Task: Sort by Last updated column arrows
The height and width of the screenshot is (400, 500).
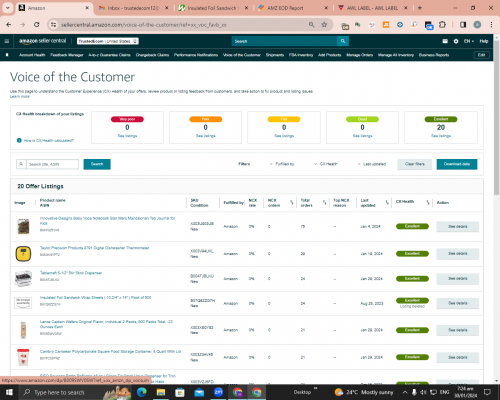Action: (x=387, y=203)
